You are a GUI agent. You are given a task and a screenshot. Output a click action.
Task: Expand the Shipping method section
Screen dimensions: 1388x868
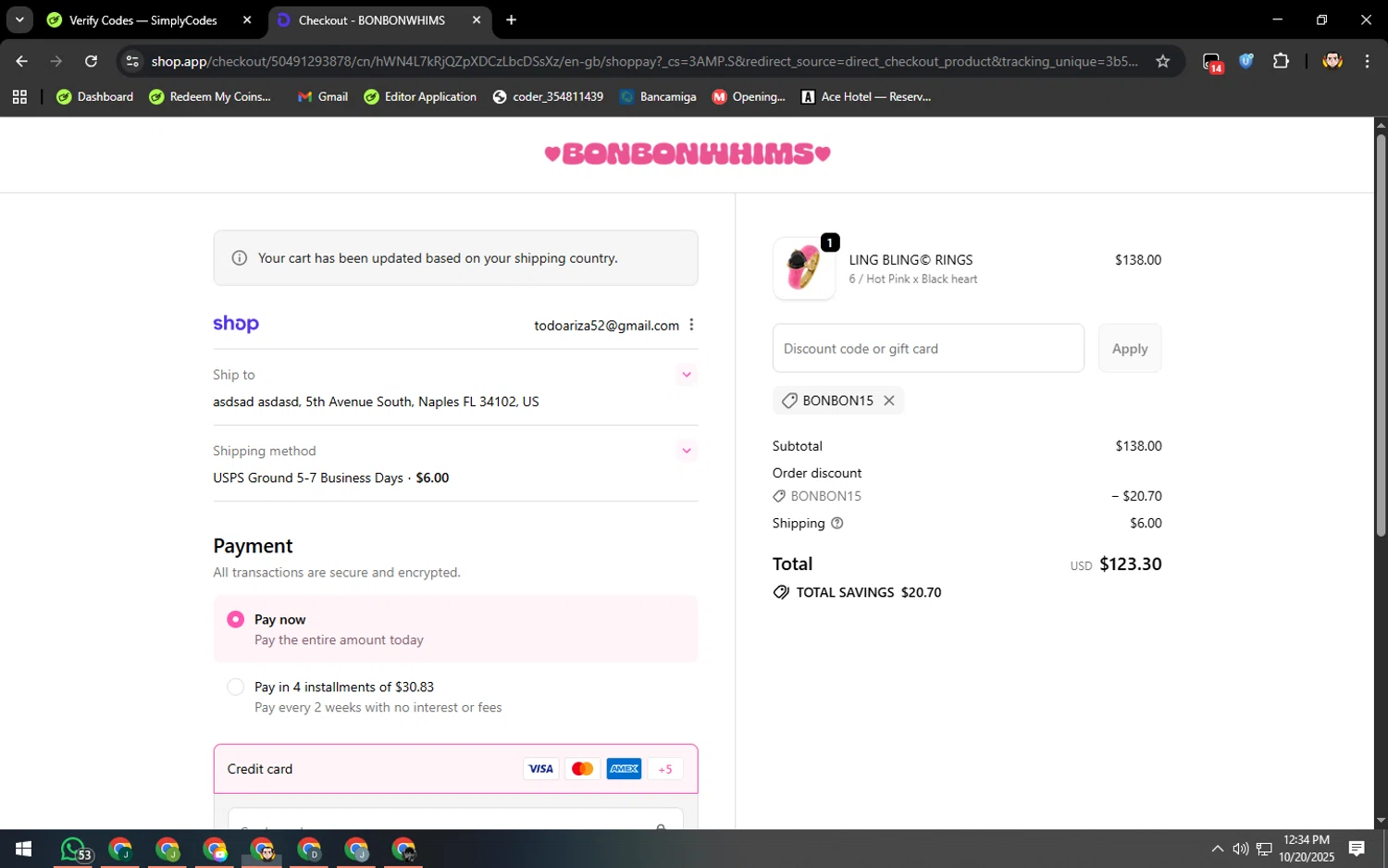(x=687, y=451)
